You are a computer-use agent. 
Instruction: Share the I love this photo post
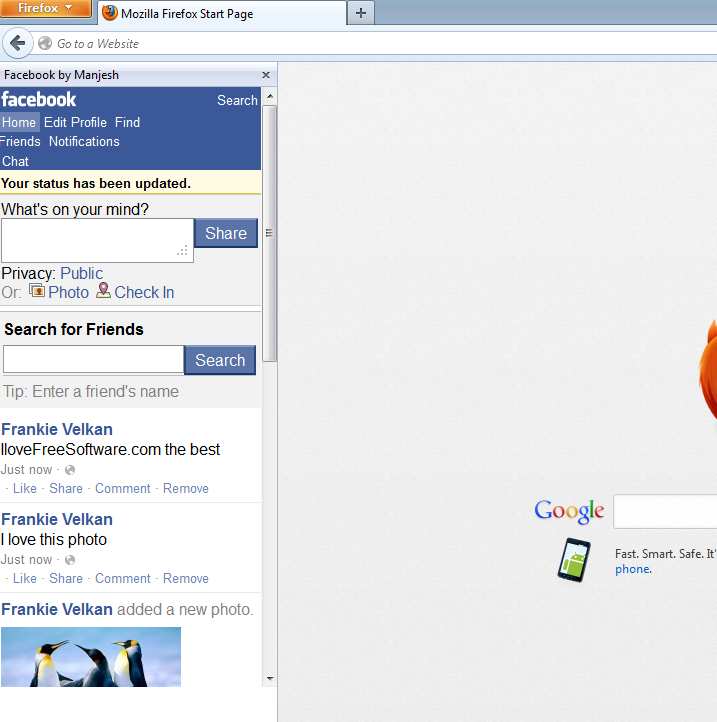[66, 578]
